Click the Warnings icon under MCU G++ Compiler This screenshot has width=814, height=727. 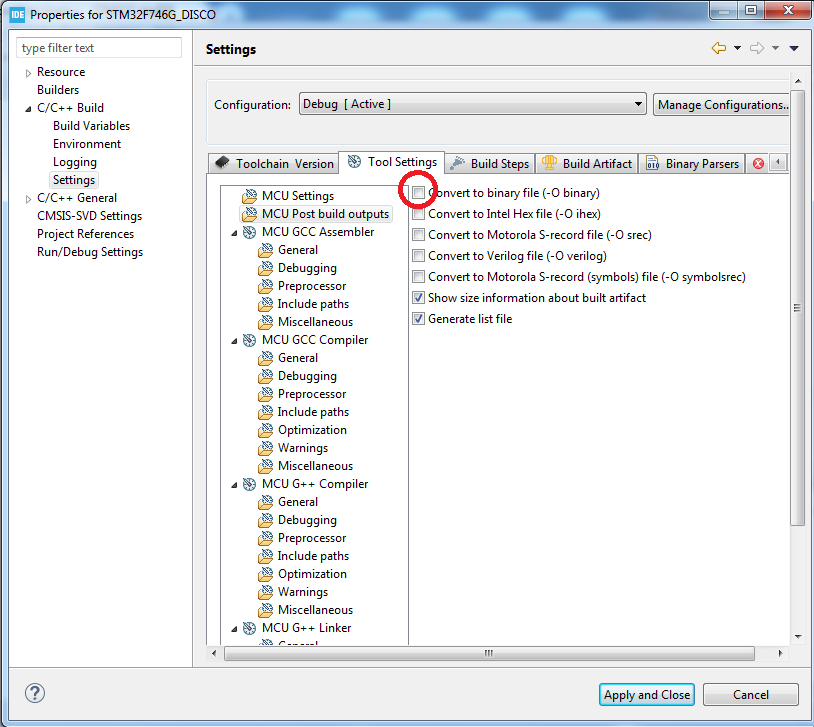click(x=266, y=592)
